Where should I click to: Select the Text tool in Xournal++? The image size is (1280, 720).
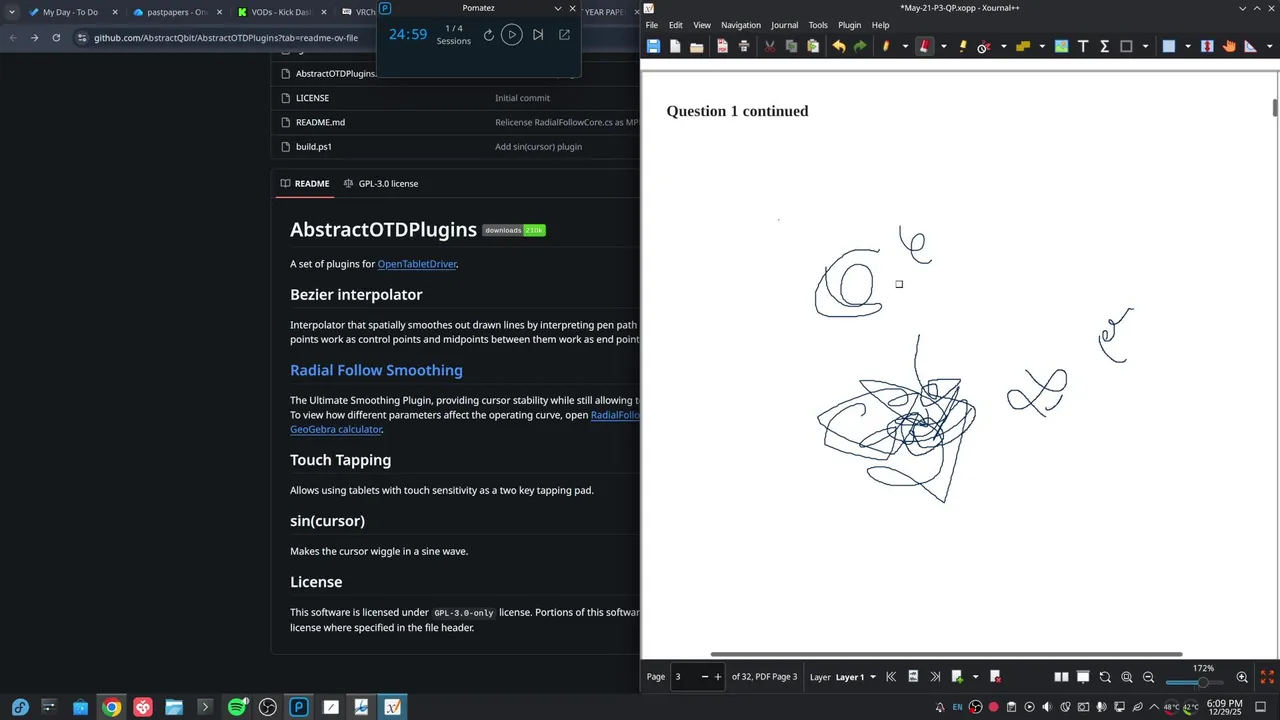[1083, 46]
